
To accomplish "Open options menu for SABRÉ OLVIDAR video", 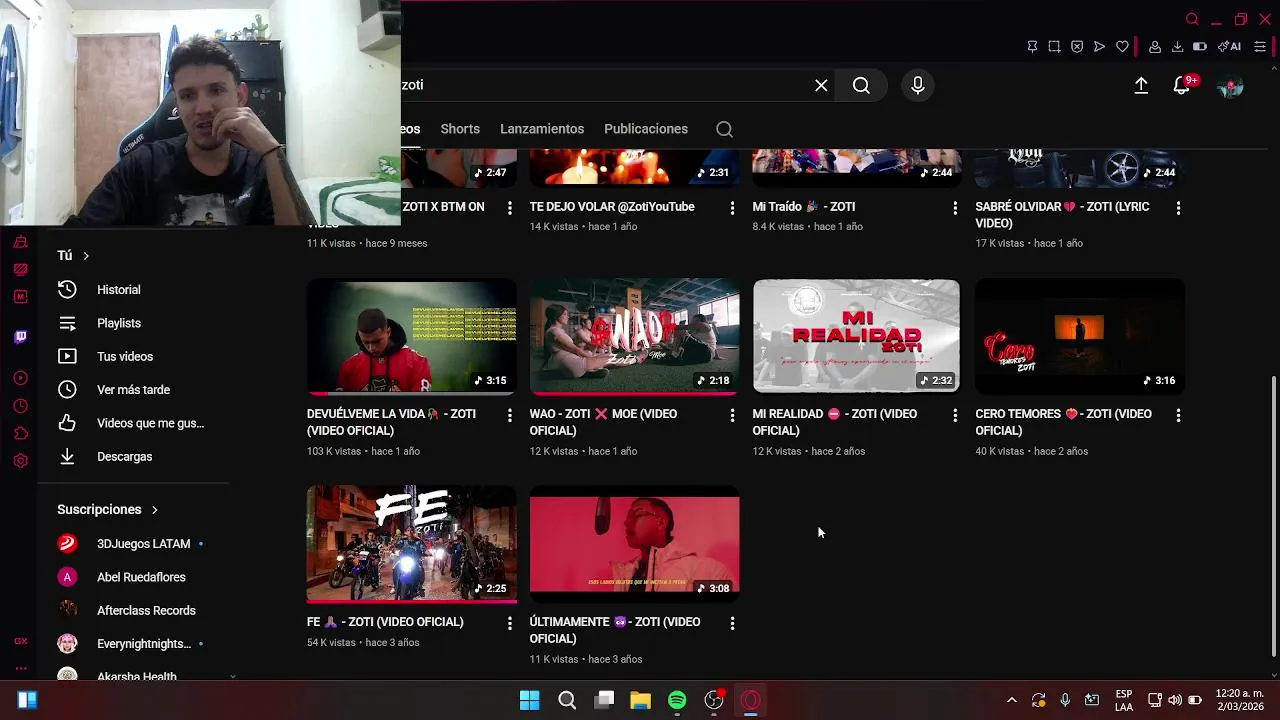I will [1178, 208].
